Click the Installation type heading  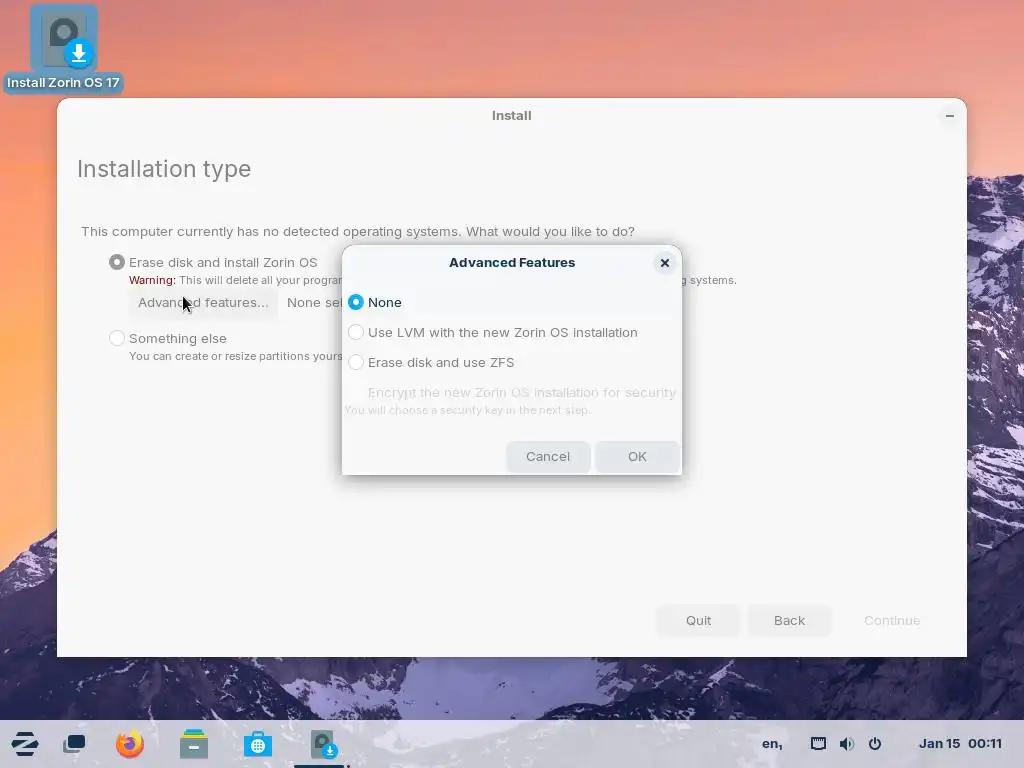164,169
